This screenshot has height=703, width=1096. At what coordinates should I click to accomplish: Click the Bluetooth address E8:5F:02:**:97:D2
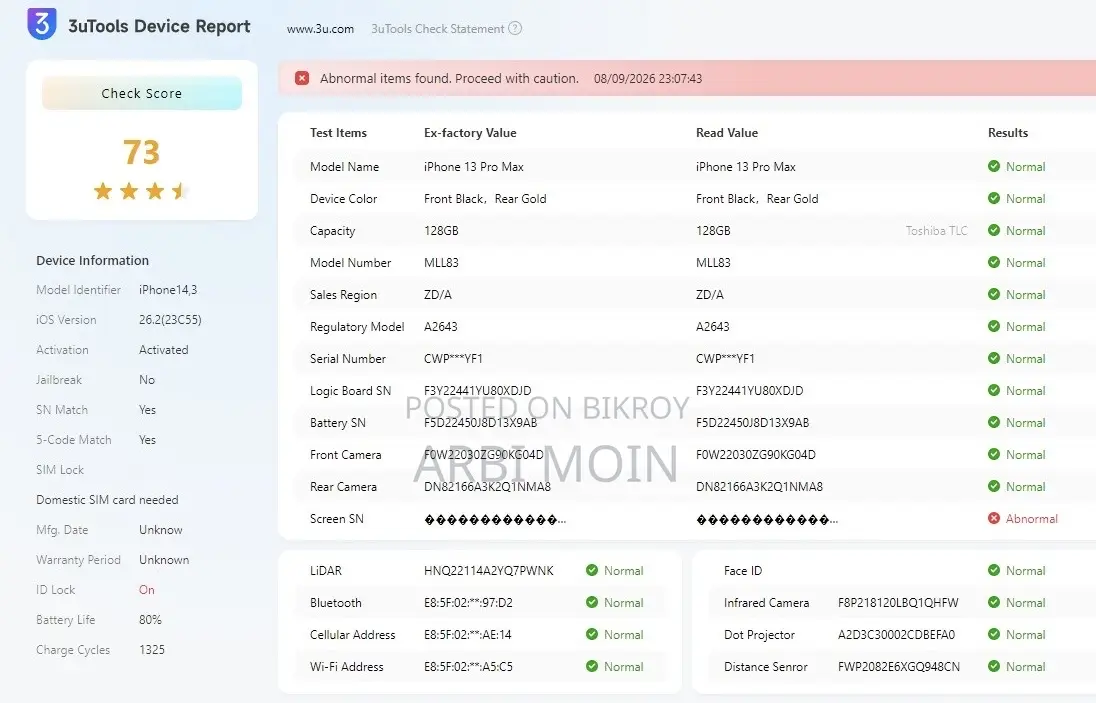click(468, 603)
